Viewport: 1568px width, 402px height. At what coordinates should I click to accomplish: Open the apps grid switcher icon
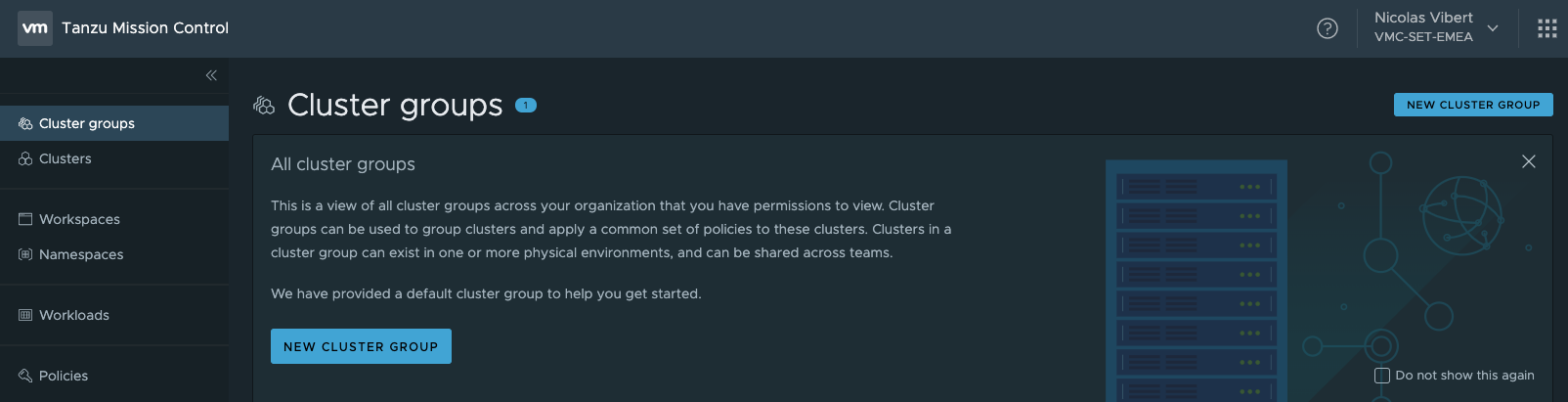pyautogui.click(x=1546, y=28)
